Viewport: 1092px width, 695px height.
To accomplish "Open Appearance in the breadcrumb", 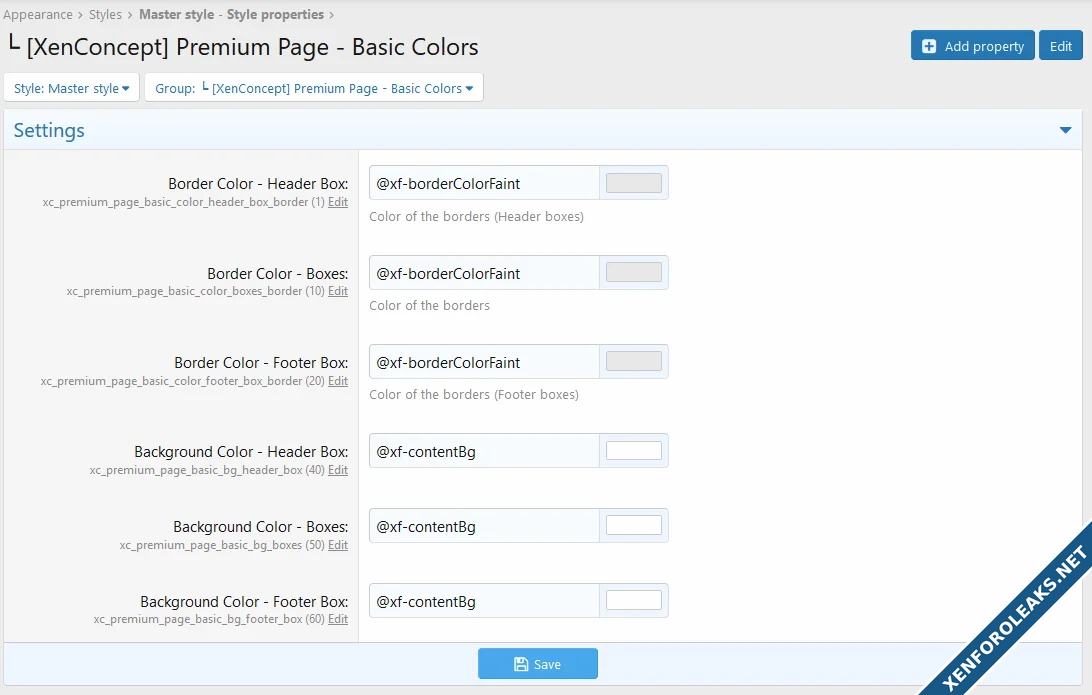I will pos(38,14).
